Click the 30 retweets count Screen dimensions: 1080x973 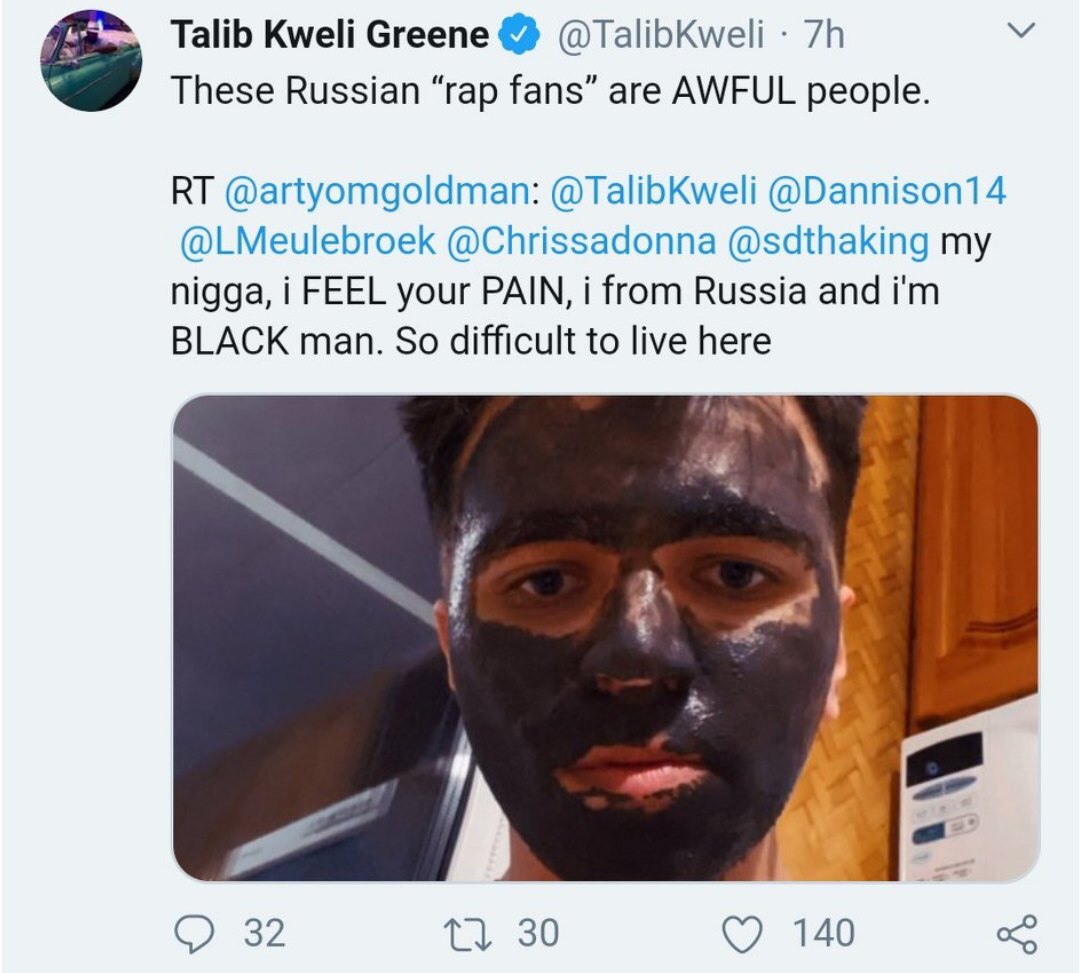click(x=539, y=934)
